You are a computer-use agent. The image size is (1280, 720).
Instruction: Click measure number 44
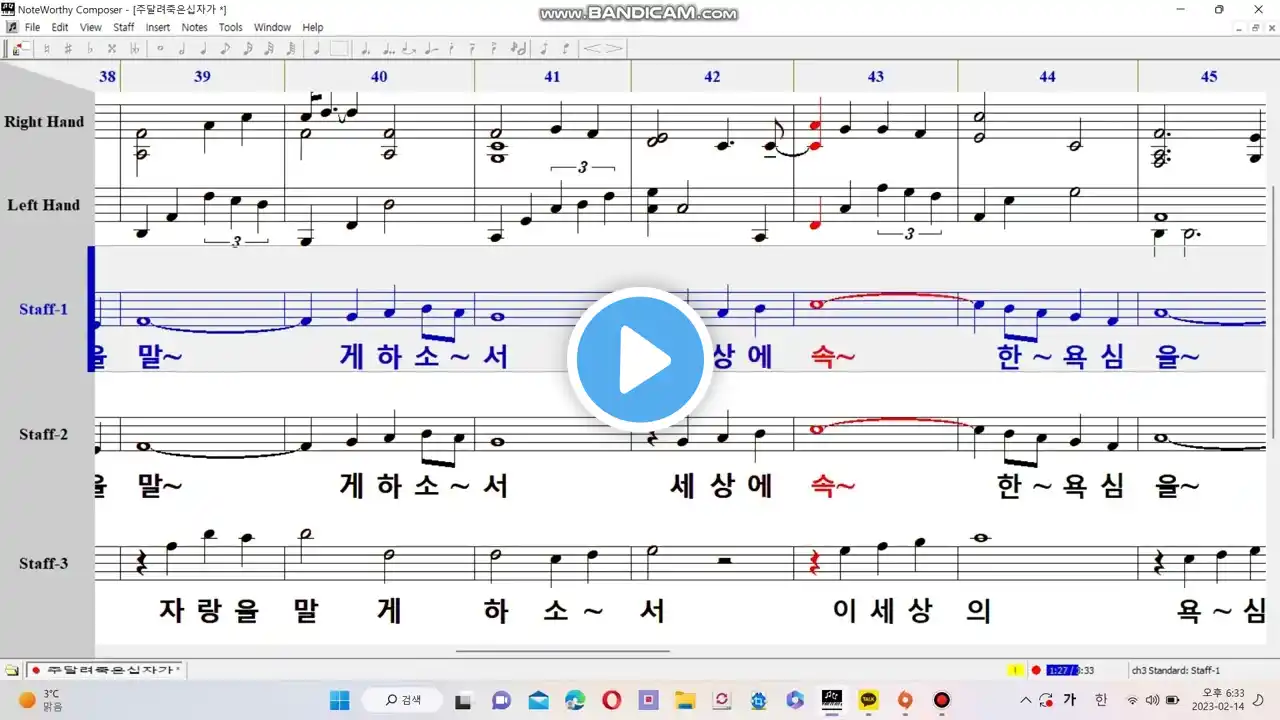[1047, 76]
